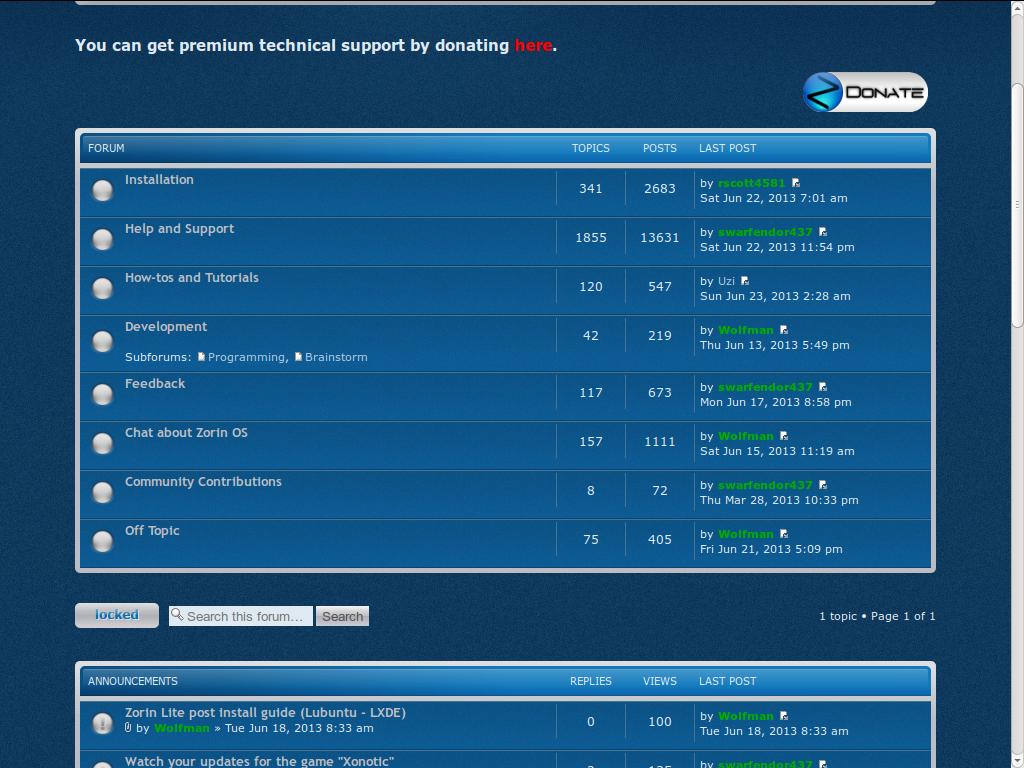
Task: Follow the red 'here' donation link
Action: (533, 45)
